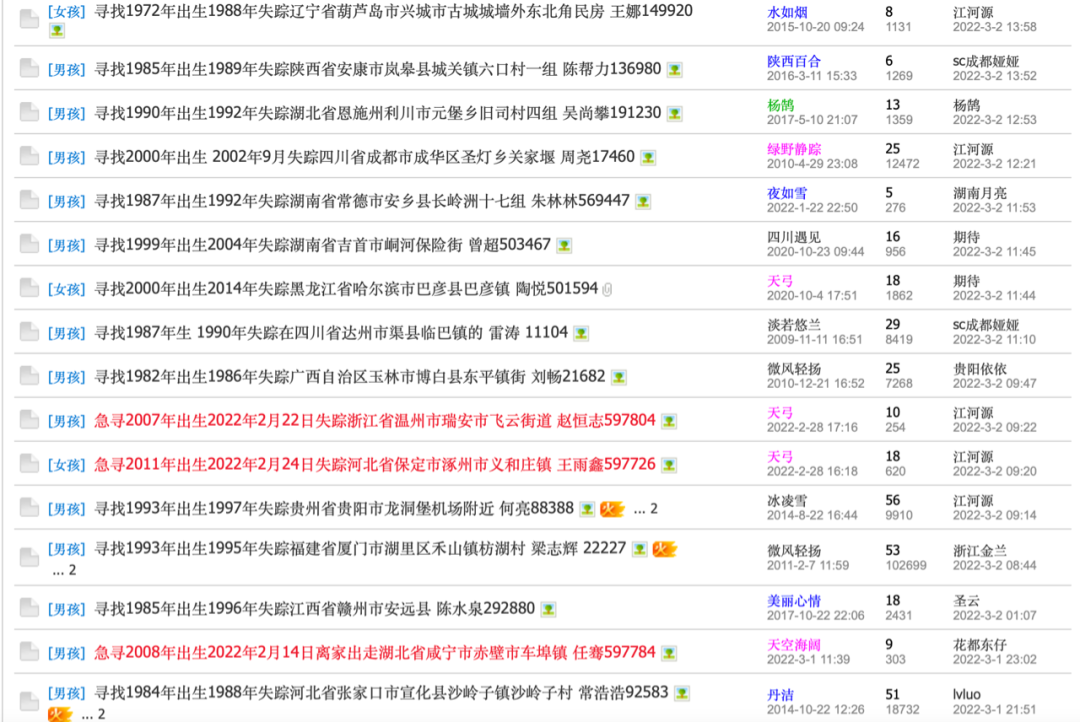This screenshot has width=1080, height=722.
Task: Click the image attachment icon after 刘畅21682
Action: coord(619,378)
